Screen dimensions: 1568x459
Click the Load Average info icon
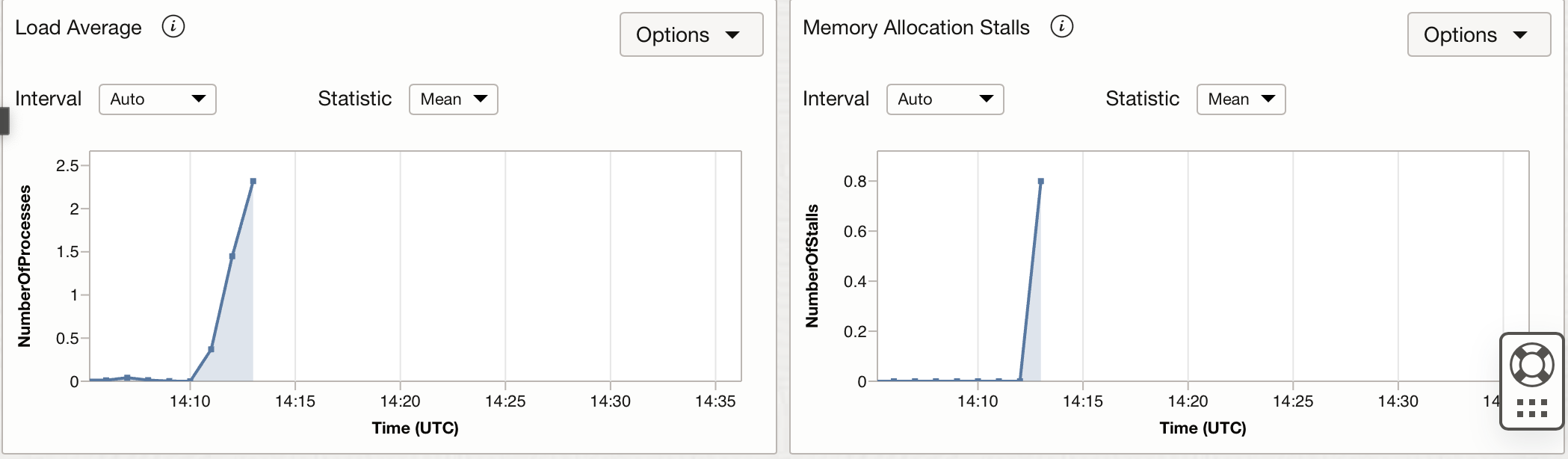[173, 27]
